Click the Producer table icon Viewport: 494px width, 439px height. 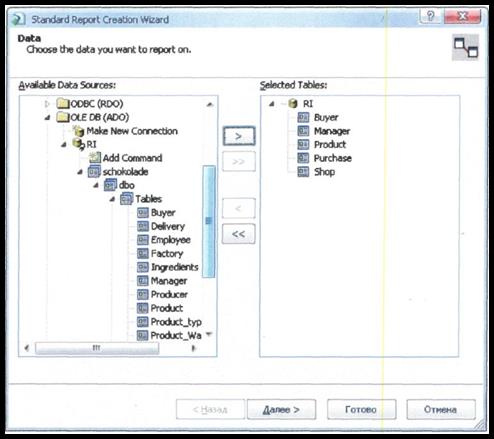[143, 294]
